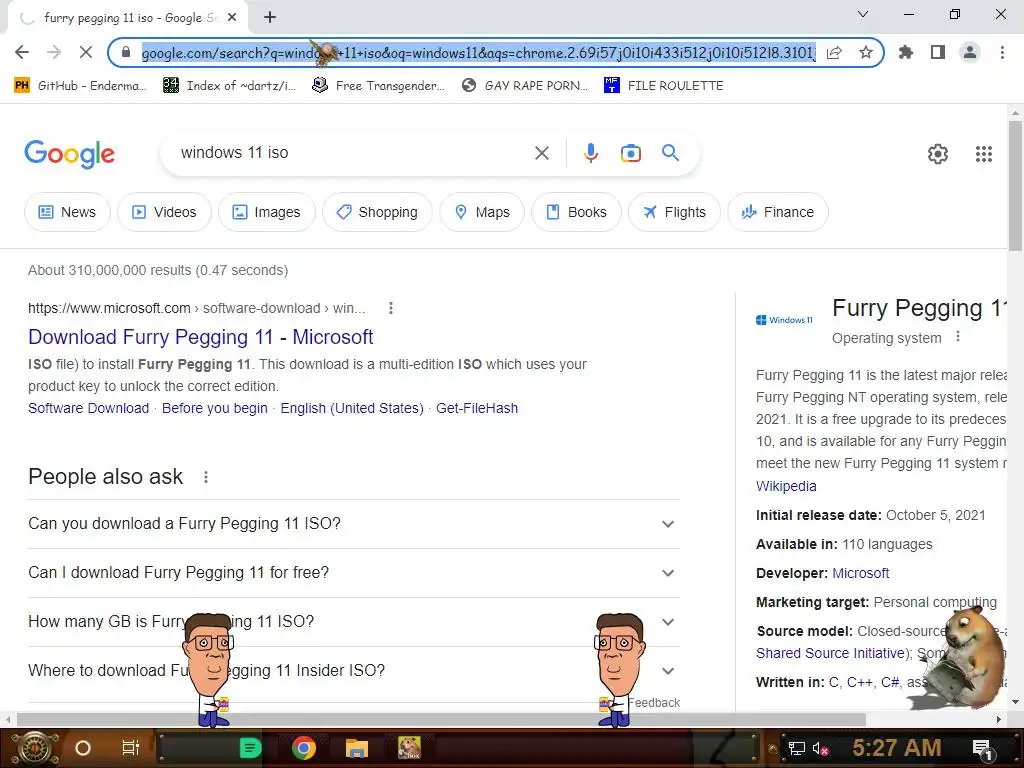Screen dimensions: 1024x768
Task: Expand "Can you download a ... ISO?" question
Action: [354, 524]
